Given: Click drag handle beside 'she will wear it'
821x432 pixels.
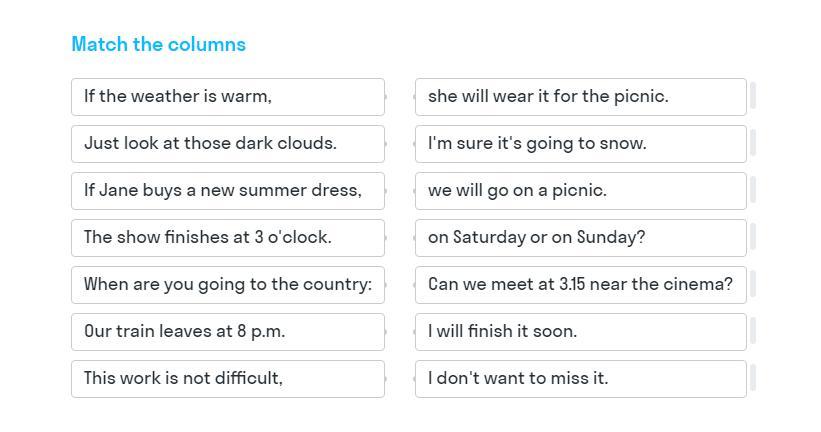Looking at the screenshot, I should coord(752,97).
